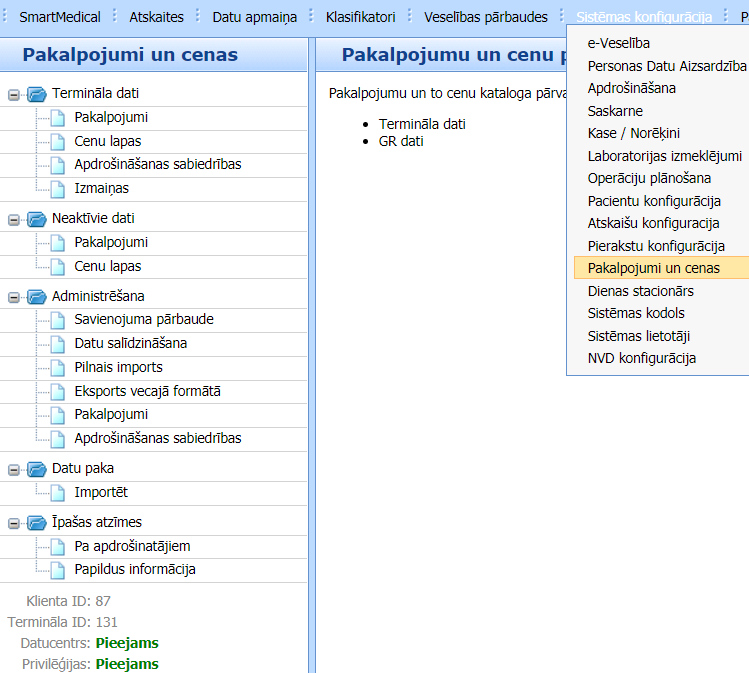The image size is (749, 673).
Task: Collapse the Īpašas atzīmes tree node
Action: [14, 522]
